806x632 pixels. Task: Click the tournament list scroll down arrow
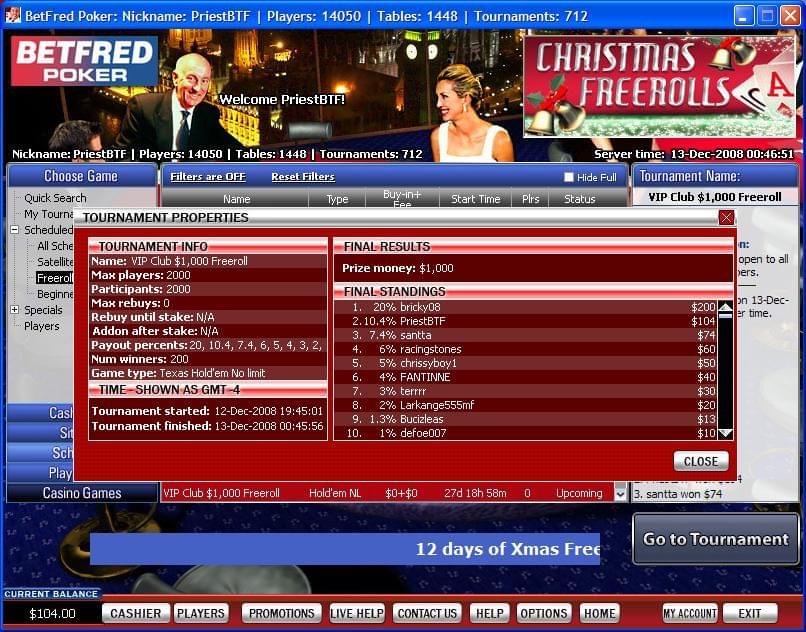click(x=620, y=494)
